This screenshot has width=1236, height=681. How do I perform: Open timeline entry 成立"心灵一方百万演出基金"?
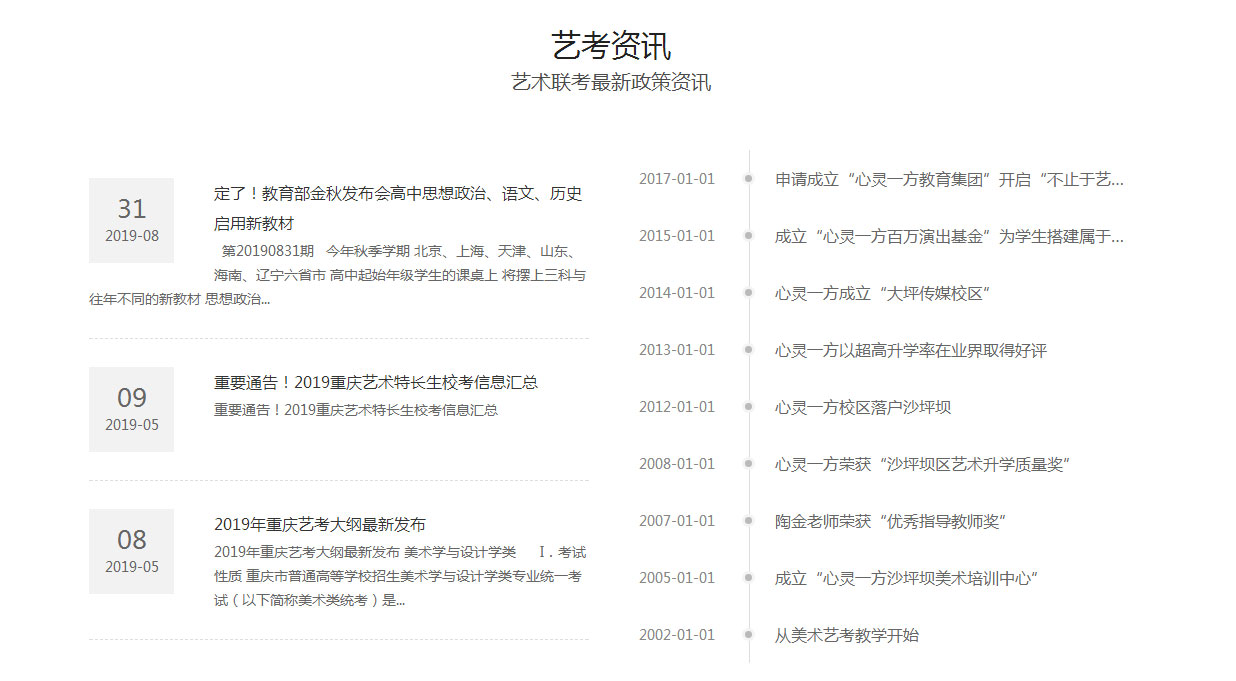click(x=949, y=237)
